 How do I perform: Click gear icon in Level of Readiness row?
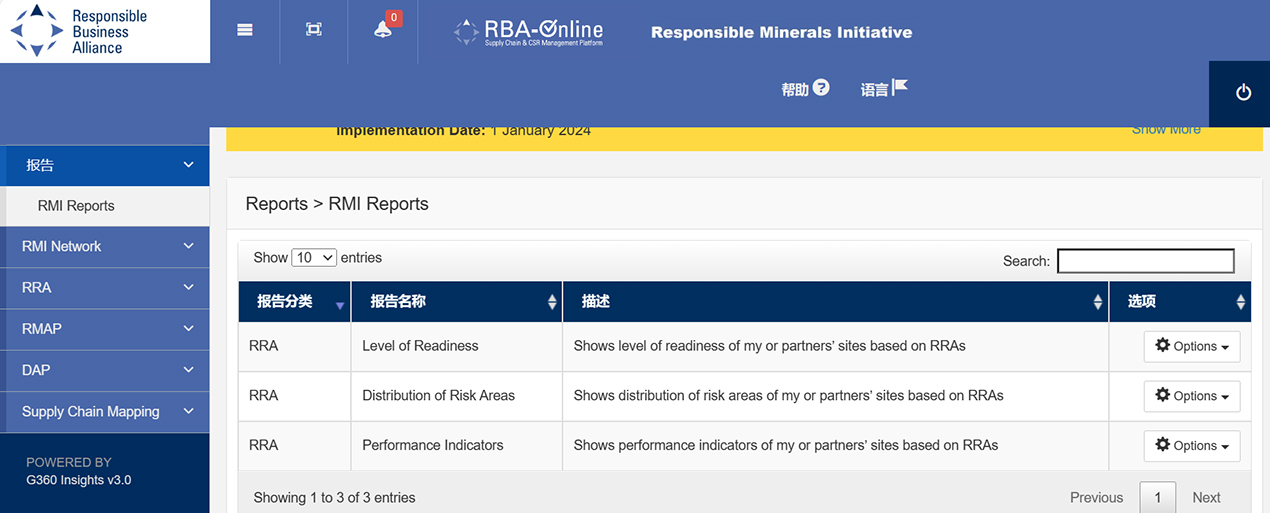[1162, 345]
